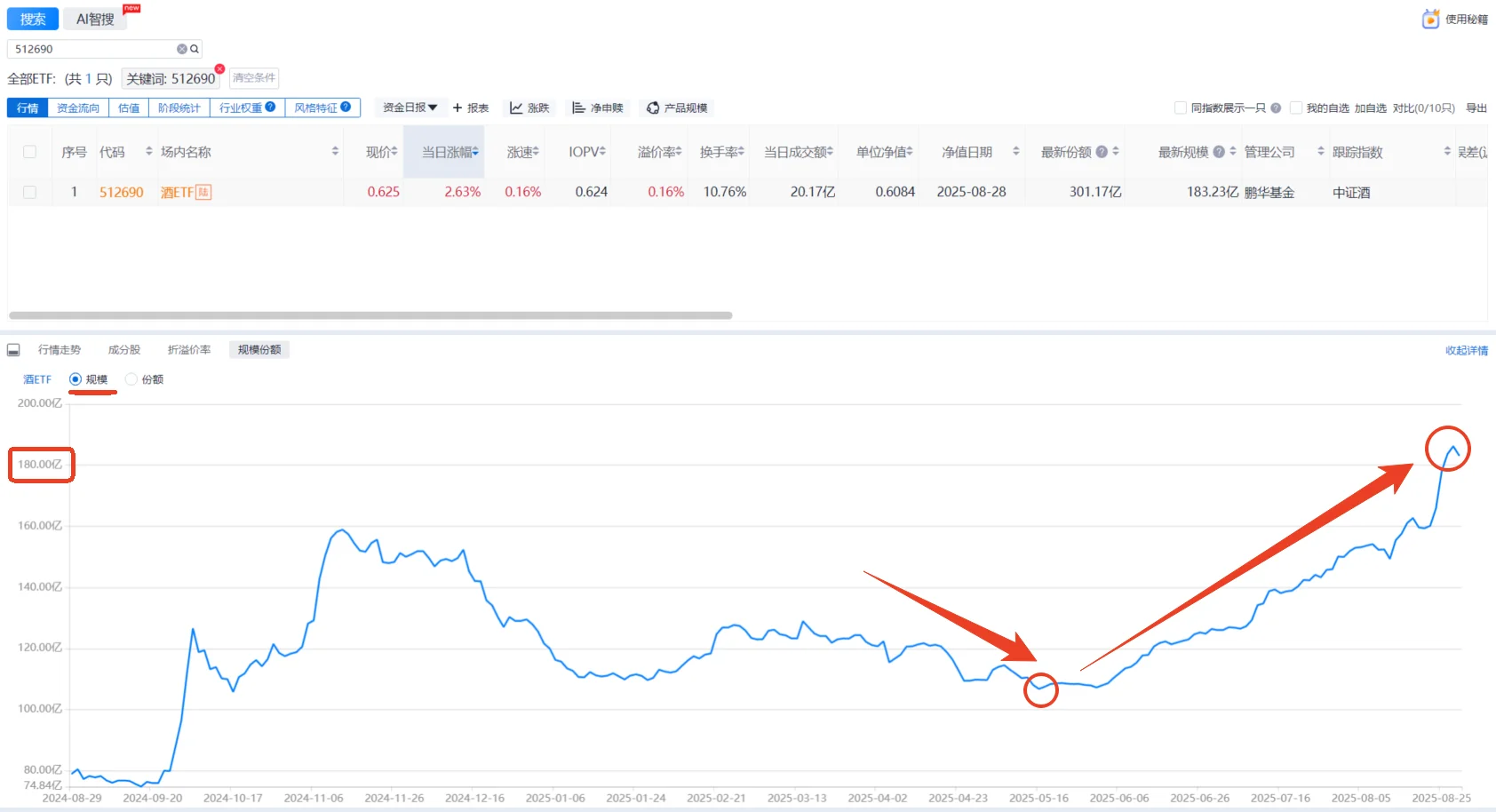The height and width of the screenshot is (812, 1496).
Task: Check the row checkbox for 512690
Action: pos(30,192)
